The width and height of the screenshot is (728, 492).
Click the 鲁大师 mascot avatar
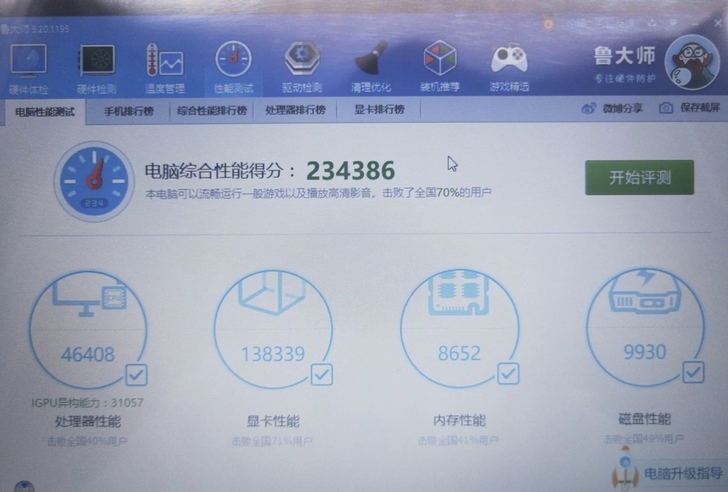(x=692, y=62)
